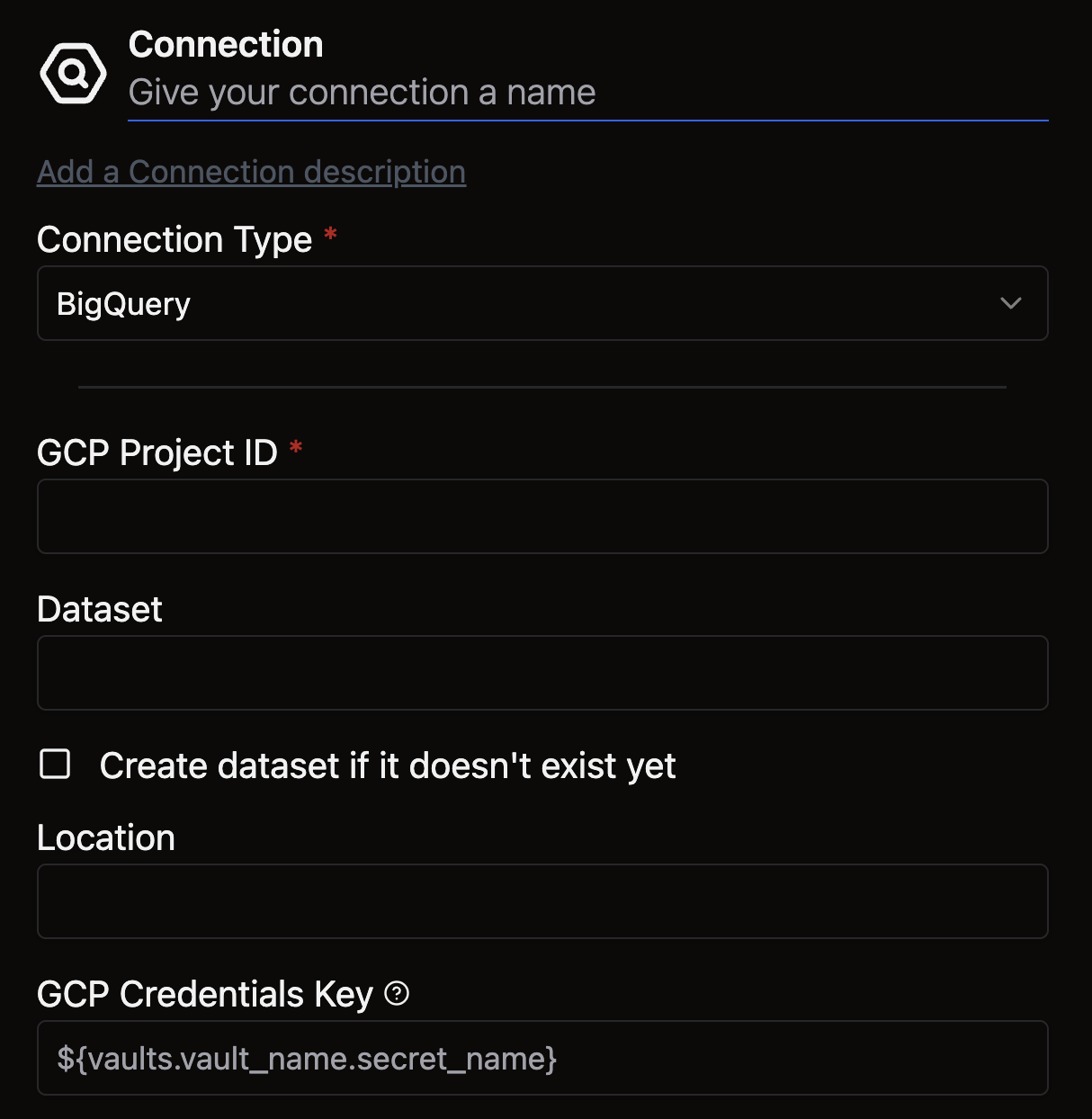This screenshot has height=1119, width=1092.
Task: Click the GCP Credentials Key vault field
Action: coord(542,1058)
